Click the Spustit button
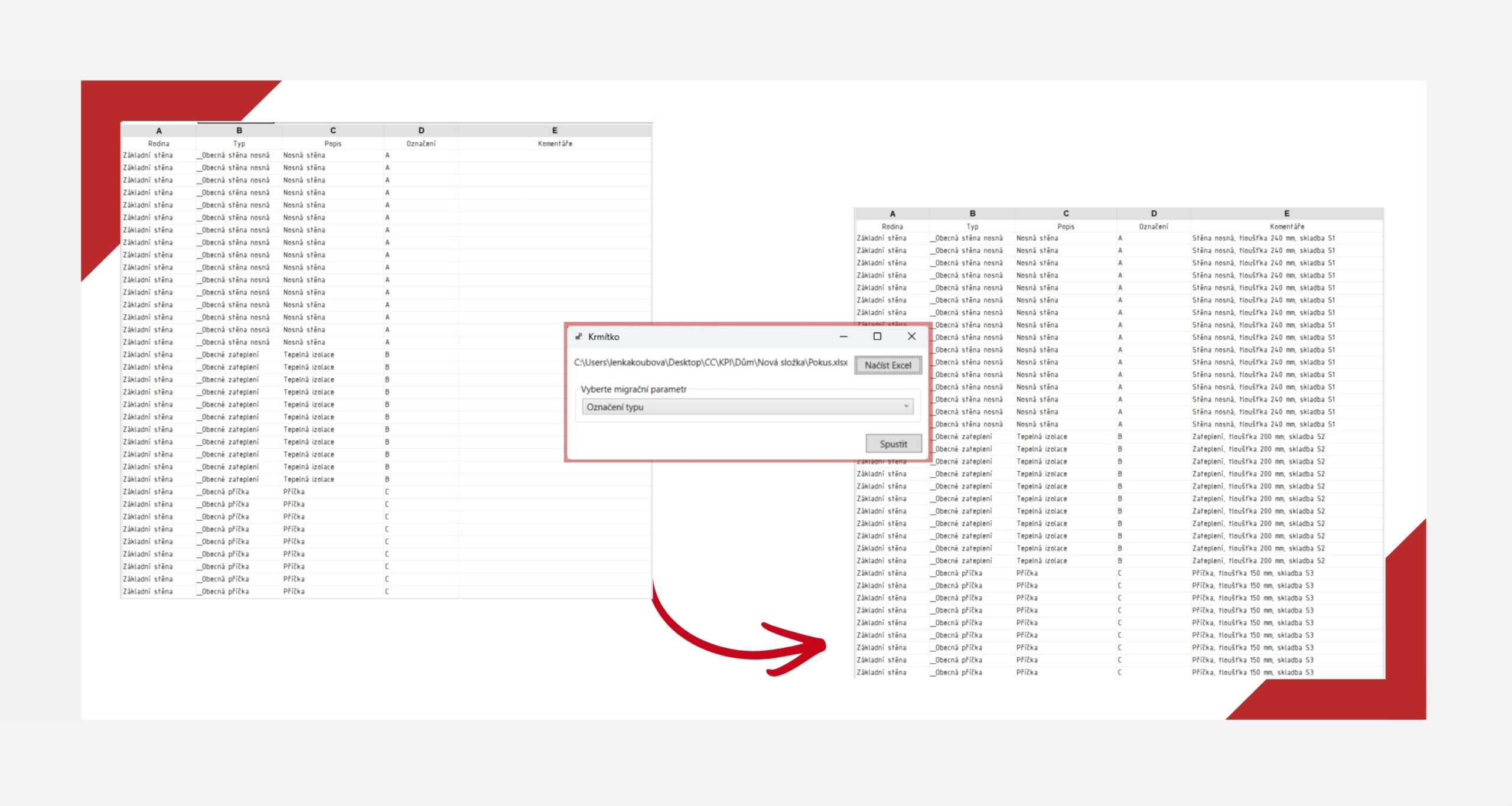The image size is (1512, 806). point(893,443)
